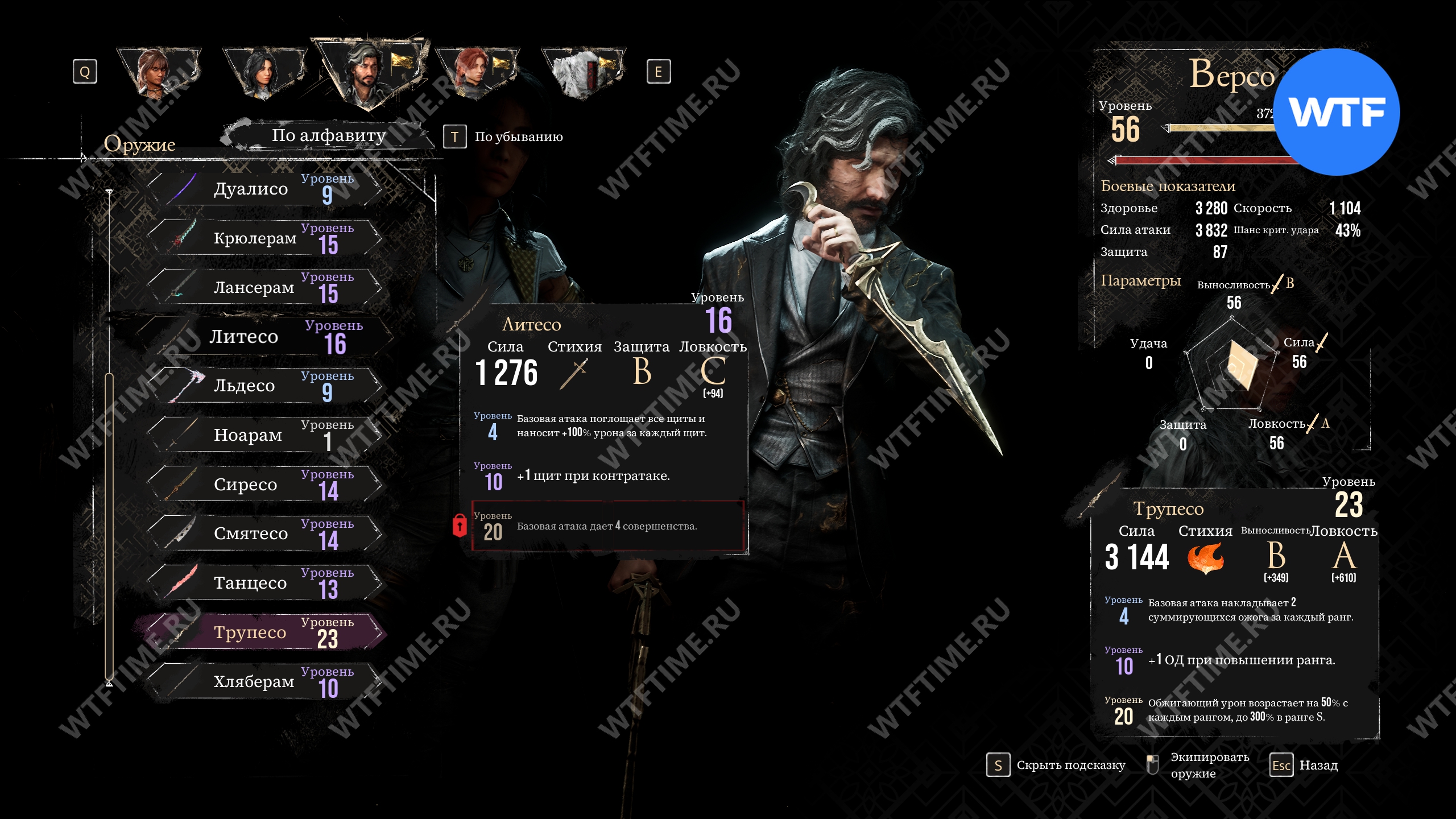Viewport: 1456px width, 819px height.
Task: Click the mouse equip weapon icon
Action: click(x=1152, y=765)
